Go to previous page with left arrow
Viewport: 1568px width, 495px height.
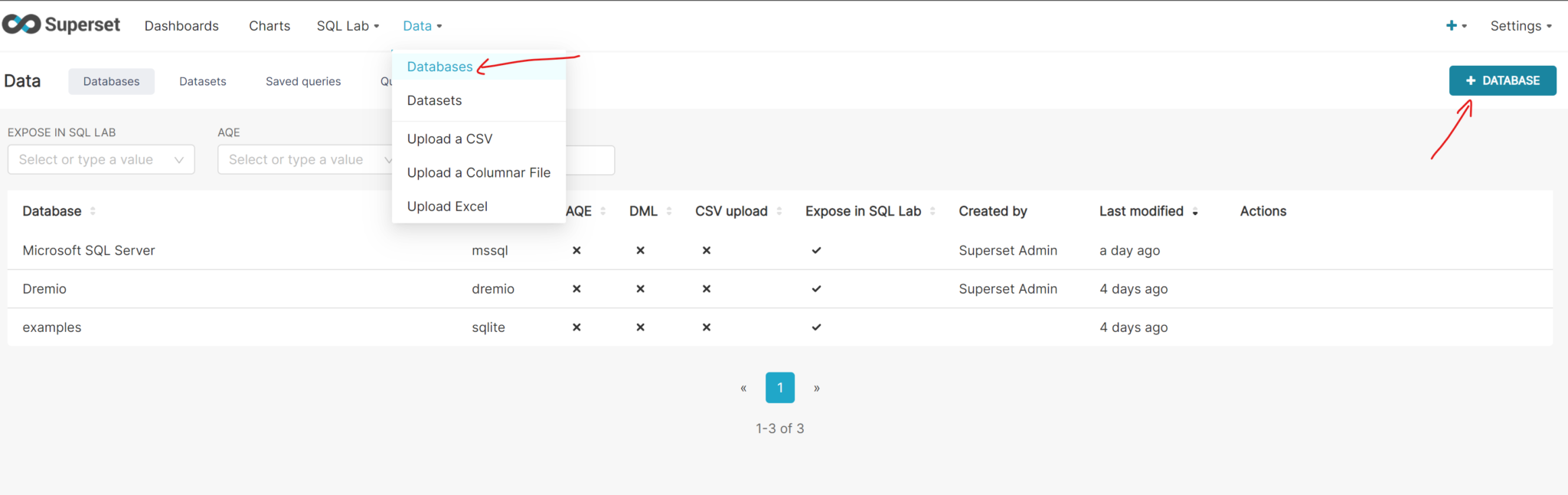click(x=743, y=388)
